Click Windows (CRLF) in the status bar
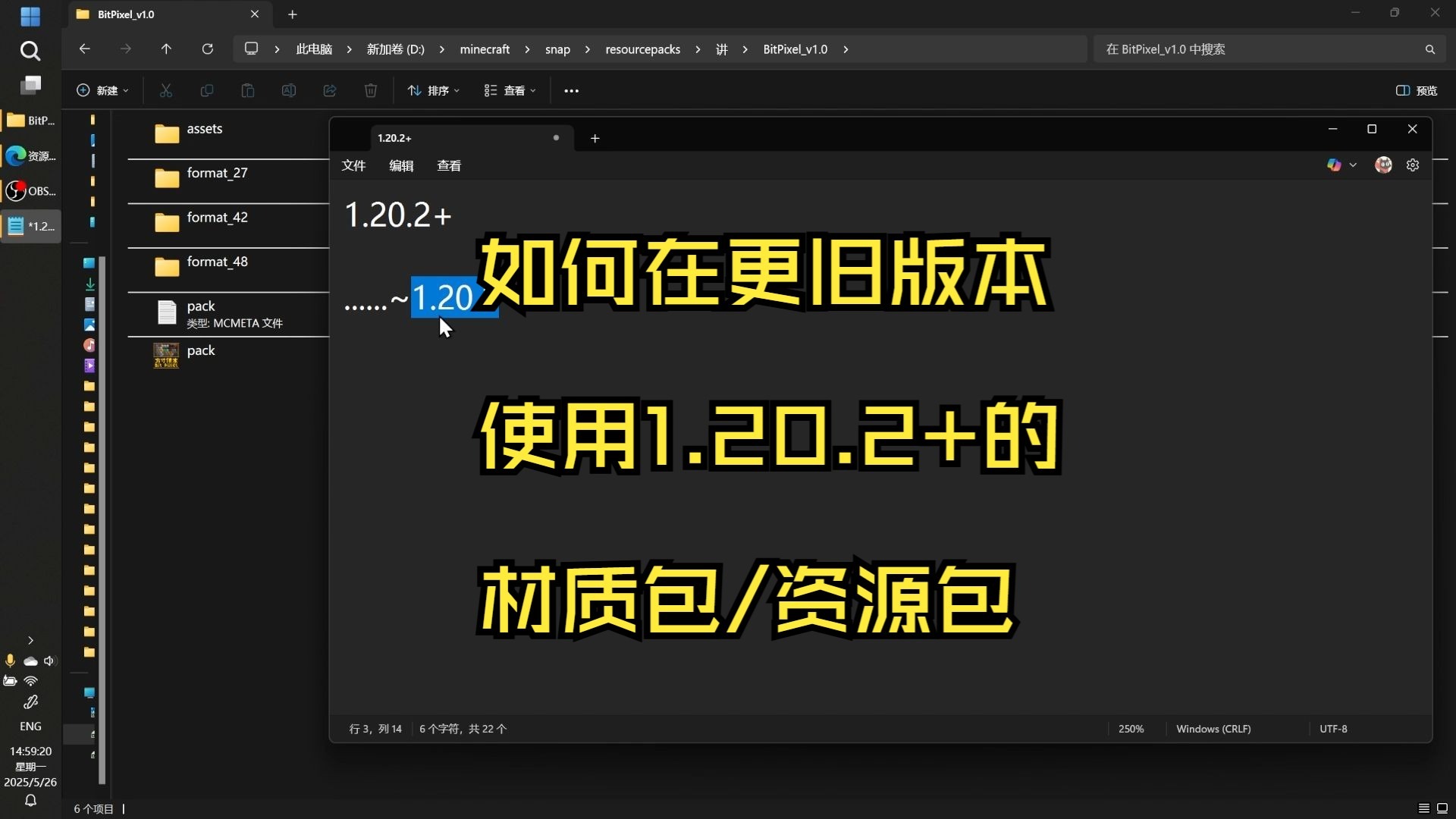1456x819 pixels. point(1213,728)
